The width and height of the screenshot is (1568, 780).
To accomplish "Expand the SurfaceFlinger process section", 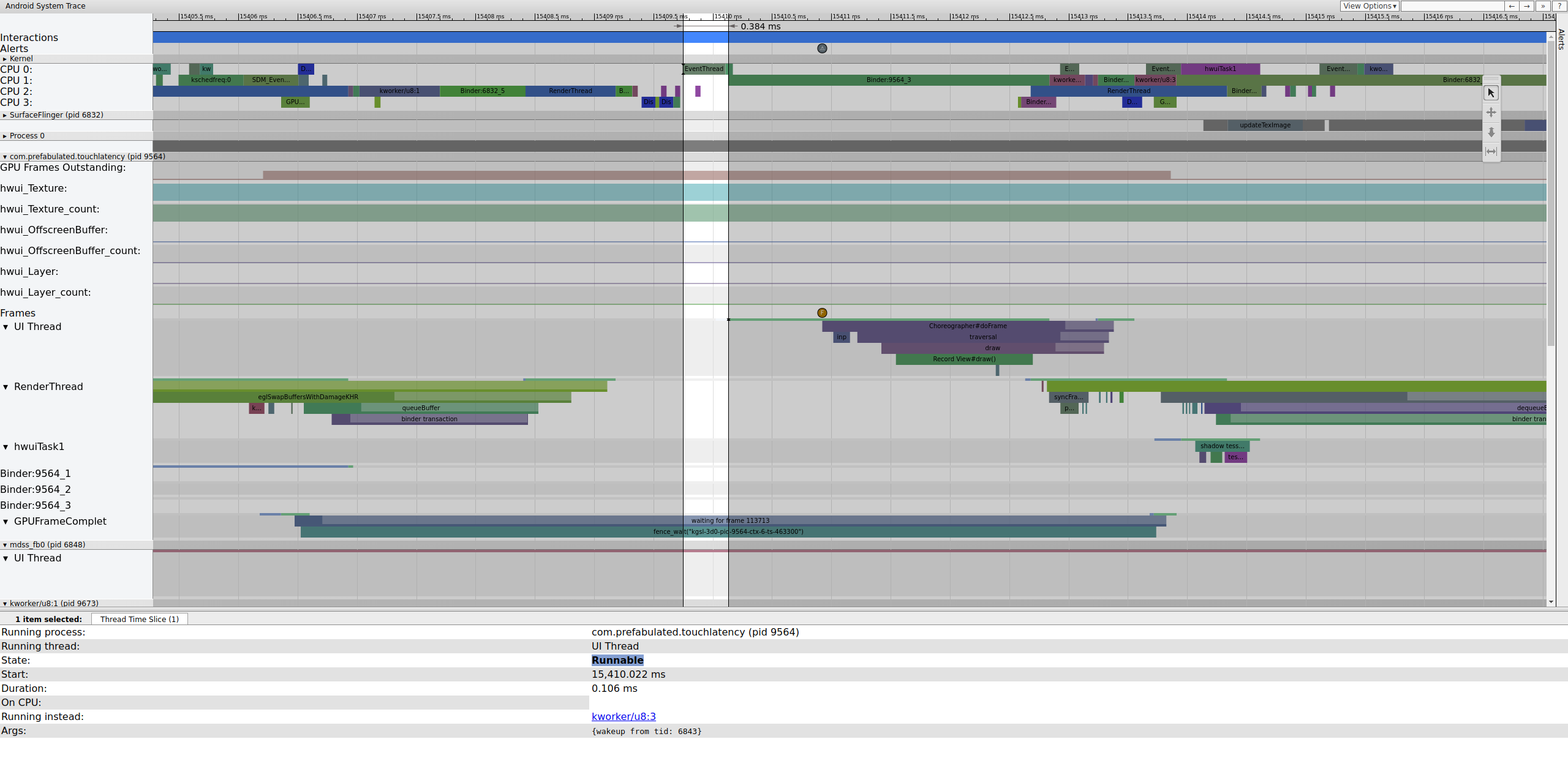I will tap(5, 115).
